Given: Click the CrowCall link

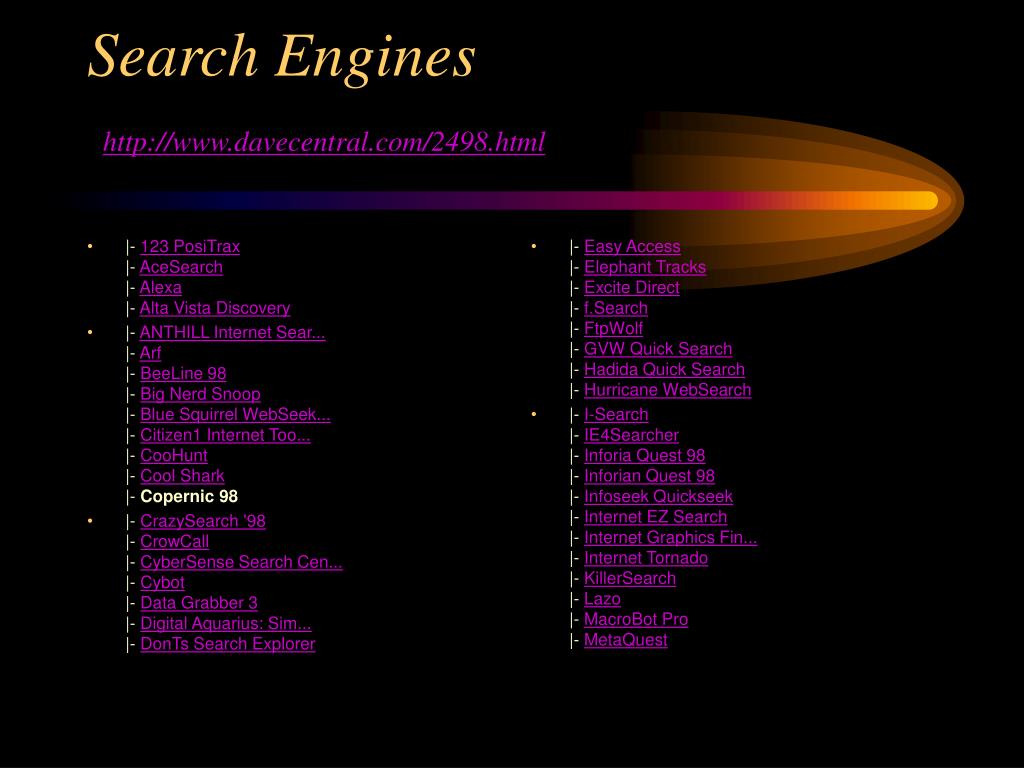Looking at the screenshot, I should click(174, 541).
